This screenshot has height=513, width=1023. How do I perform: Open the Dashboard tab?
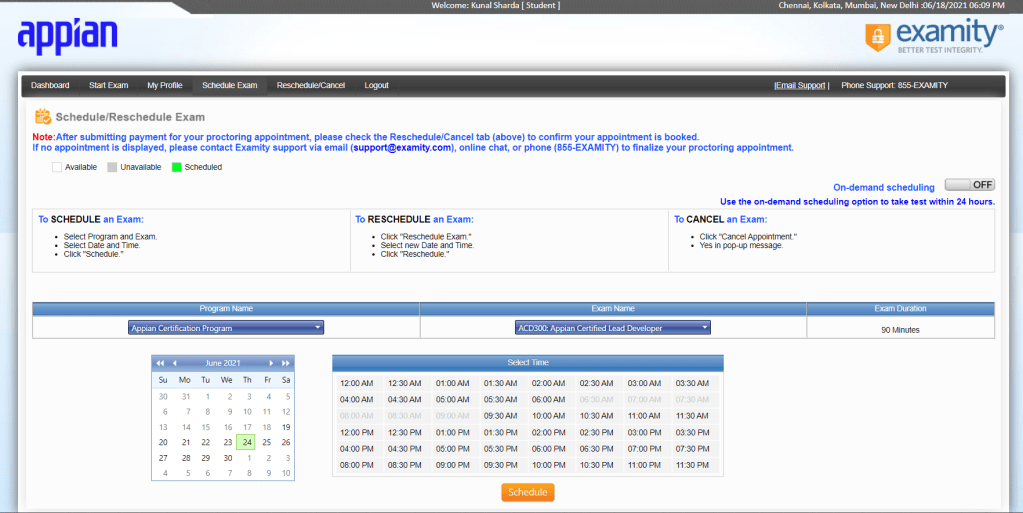coord(50,85)
